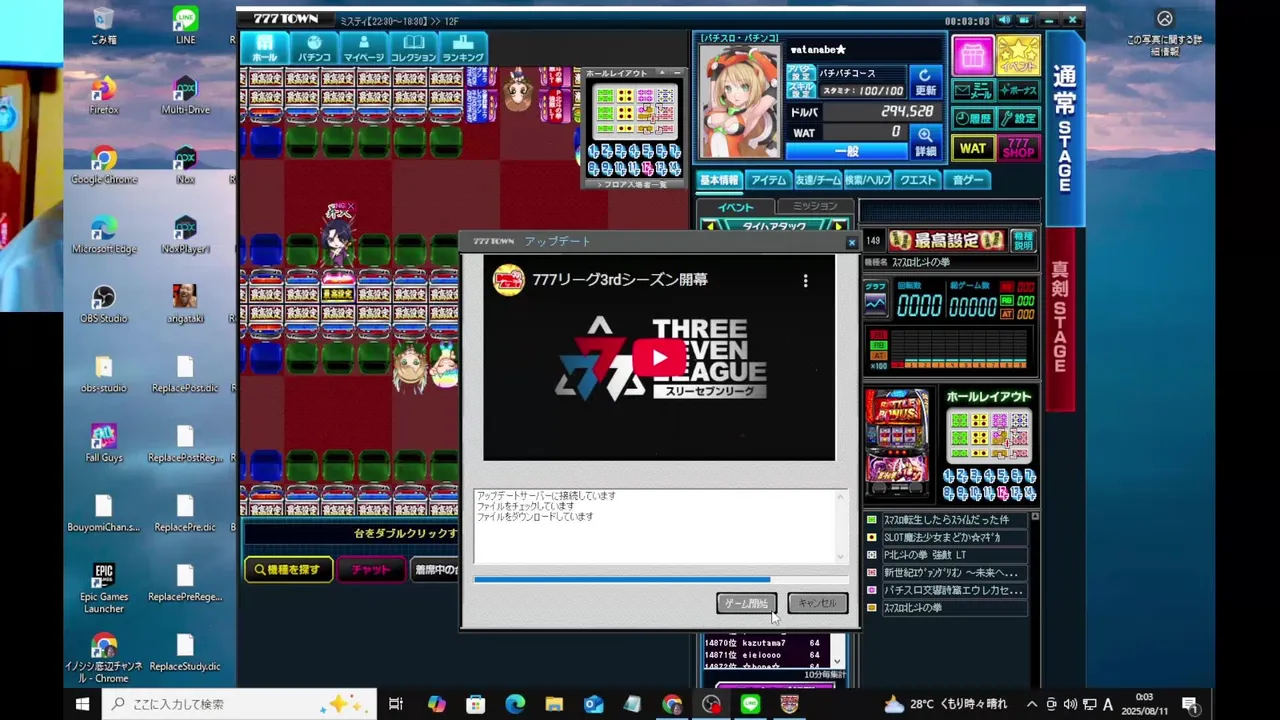Screen dimensions: 1280x720
Task: Refresh status with 更新 button
Action: pyautogui.click(x=925, y=81)
